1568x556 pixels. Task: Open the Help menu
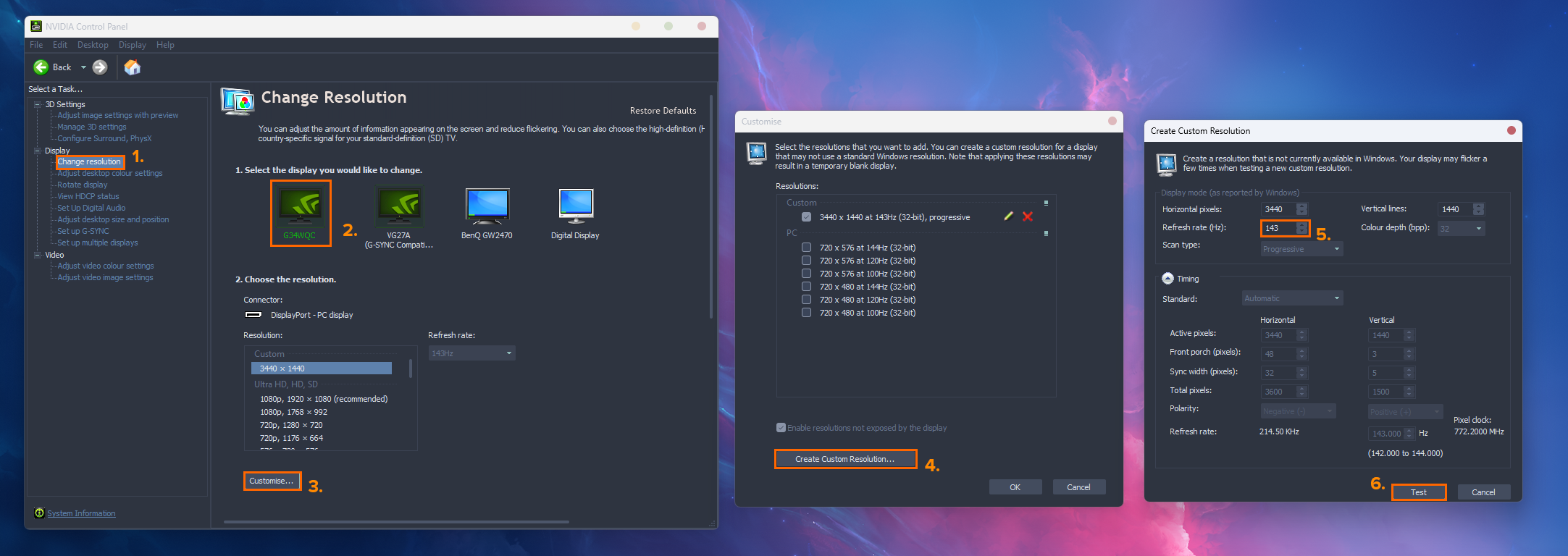point(165,45)
